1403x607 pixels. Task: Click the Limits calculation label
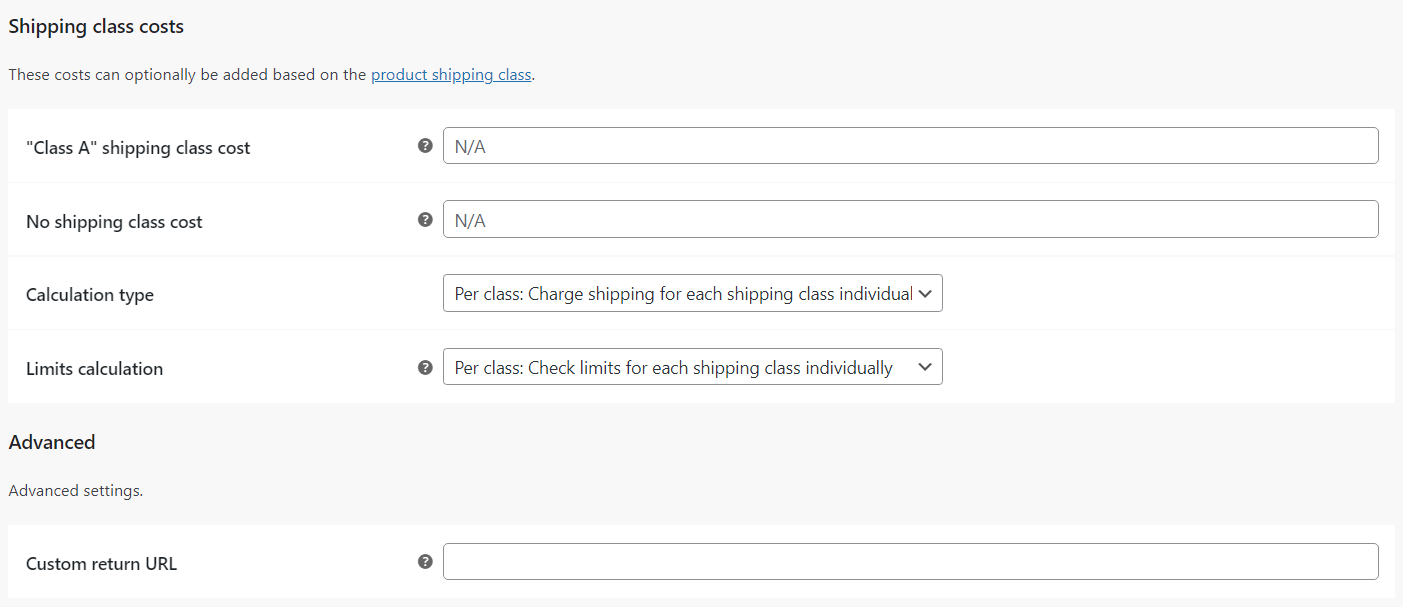pos(94,369)
